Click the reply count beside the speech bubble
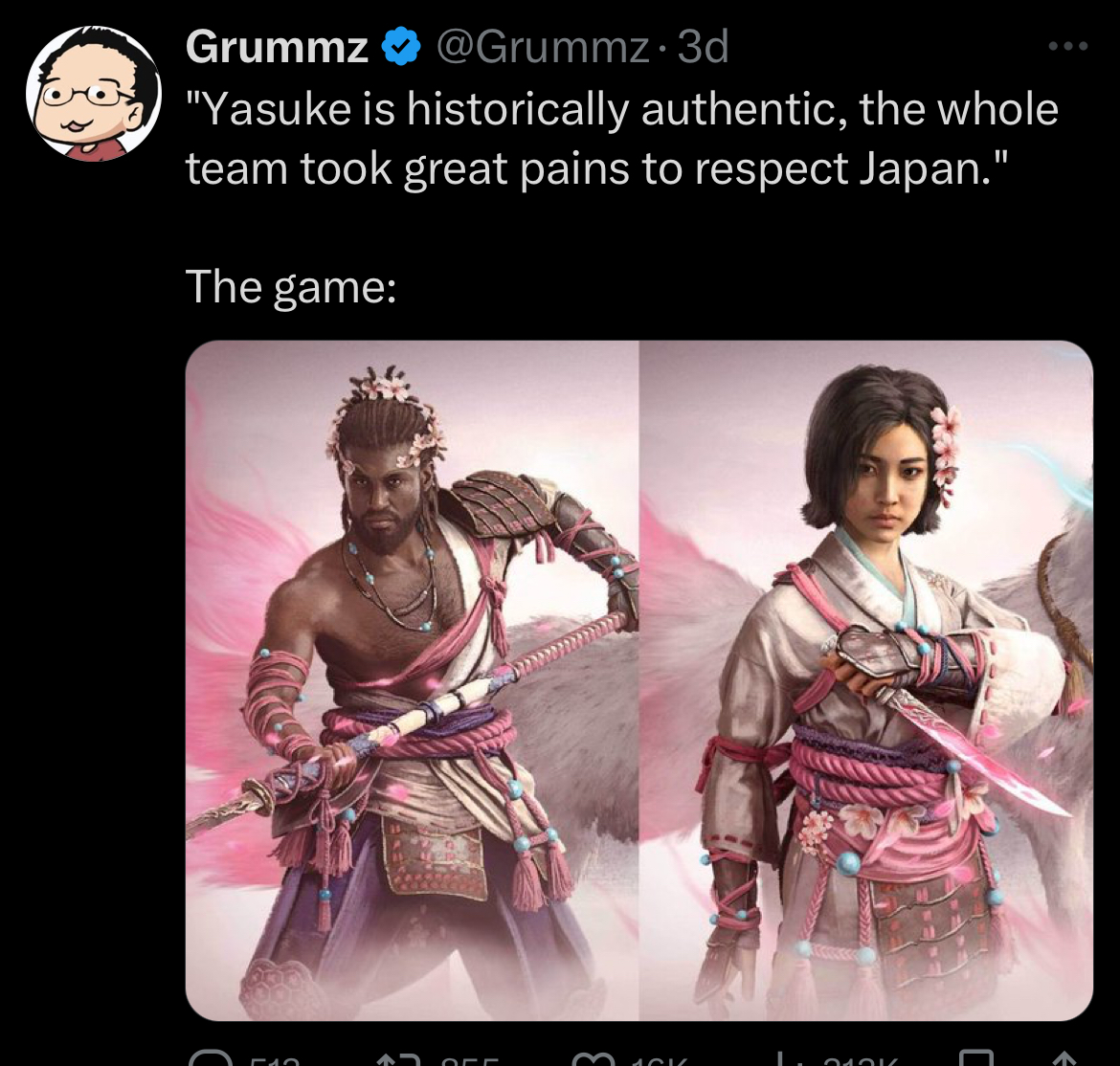 pyautogui.click(x=275, y=1060)
